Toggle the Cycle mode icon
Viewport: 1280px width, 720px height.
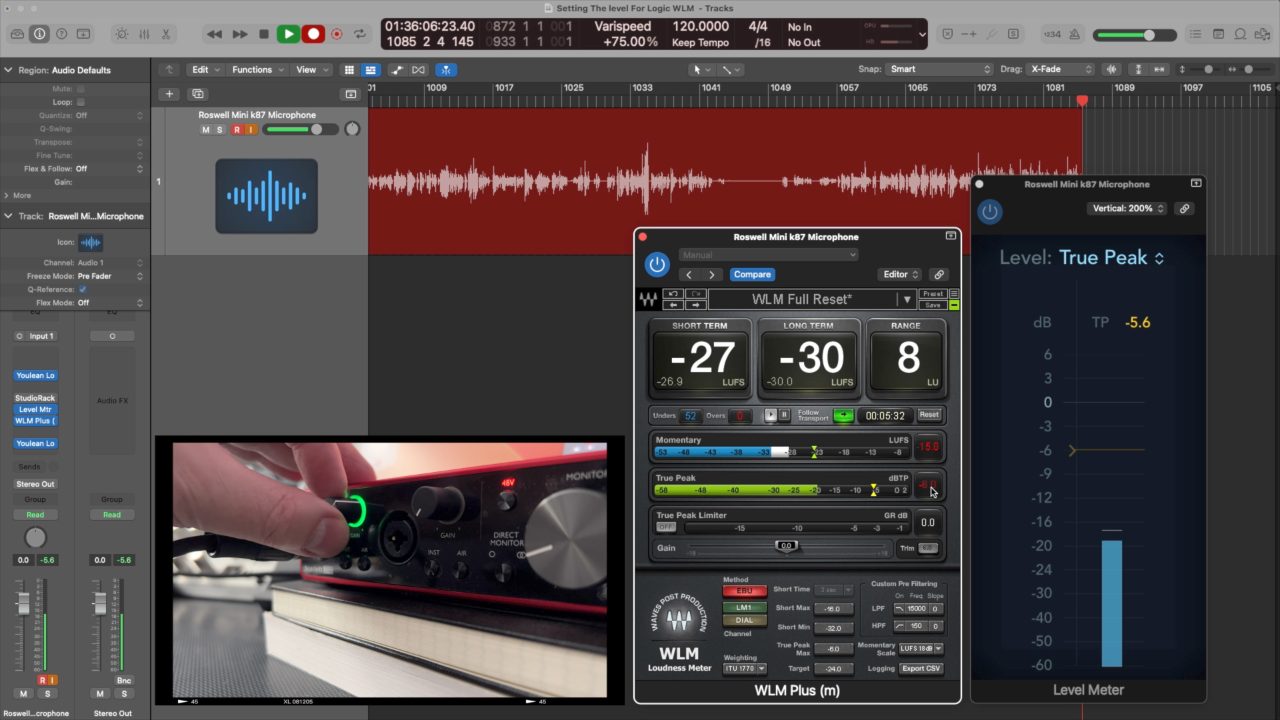(x=358, y=34)
